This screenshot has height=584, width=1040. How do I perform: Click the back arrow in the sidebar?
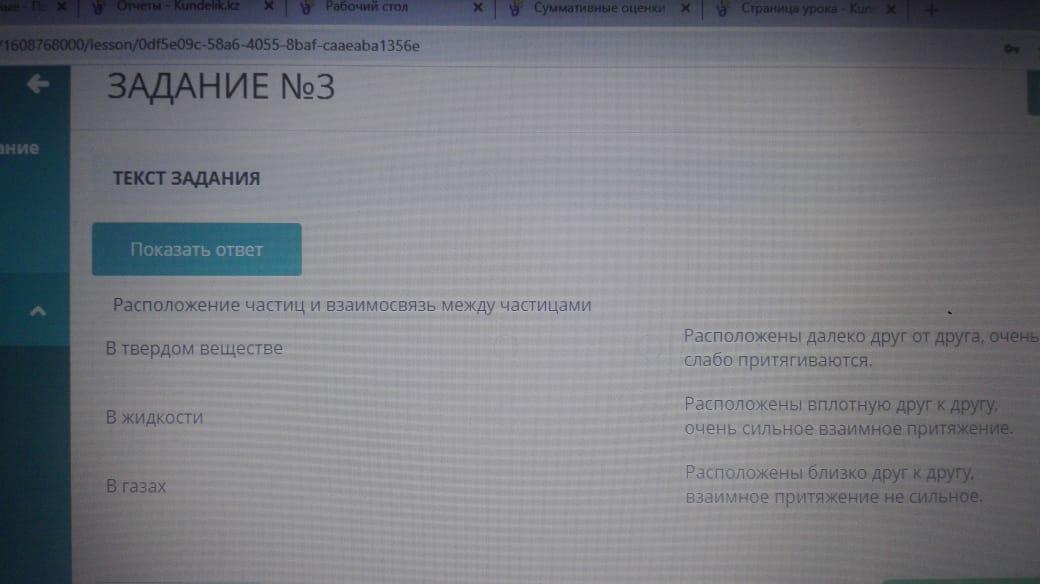(38, 84)
